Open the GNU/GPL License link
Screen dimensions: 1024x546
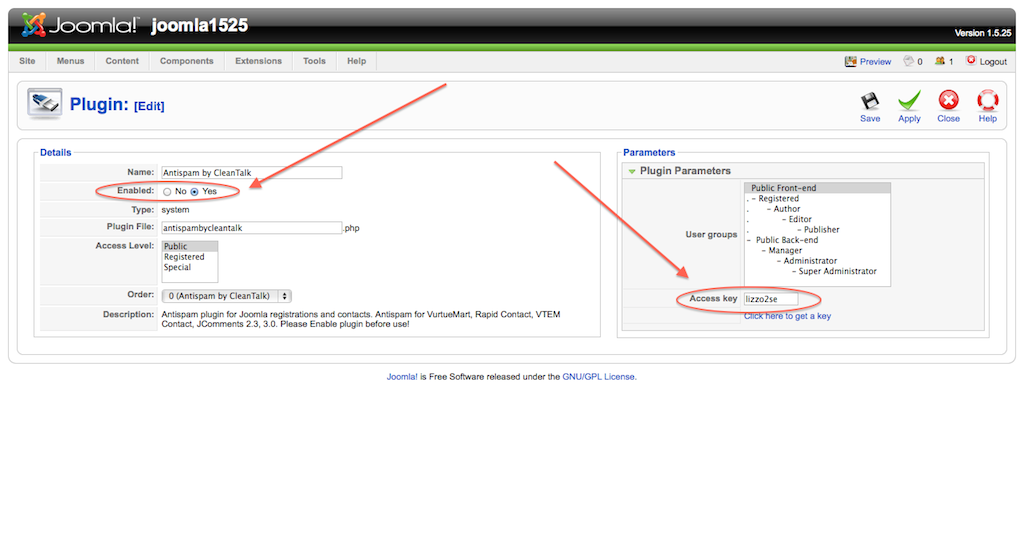599,377
